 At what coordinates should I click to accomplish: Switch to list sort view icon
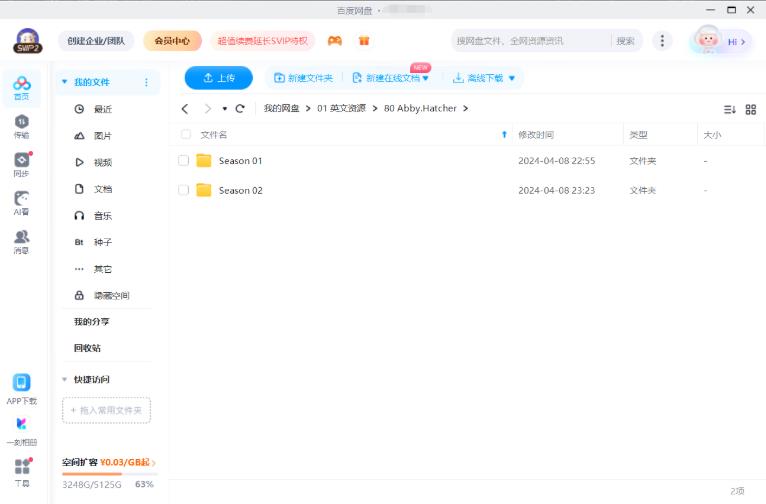730,109
